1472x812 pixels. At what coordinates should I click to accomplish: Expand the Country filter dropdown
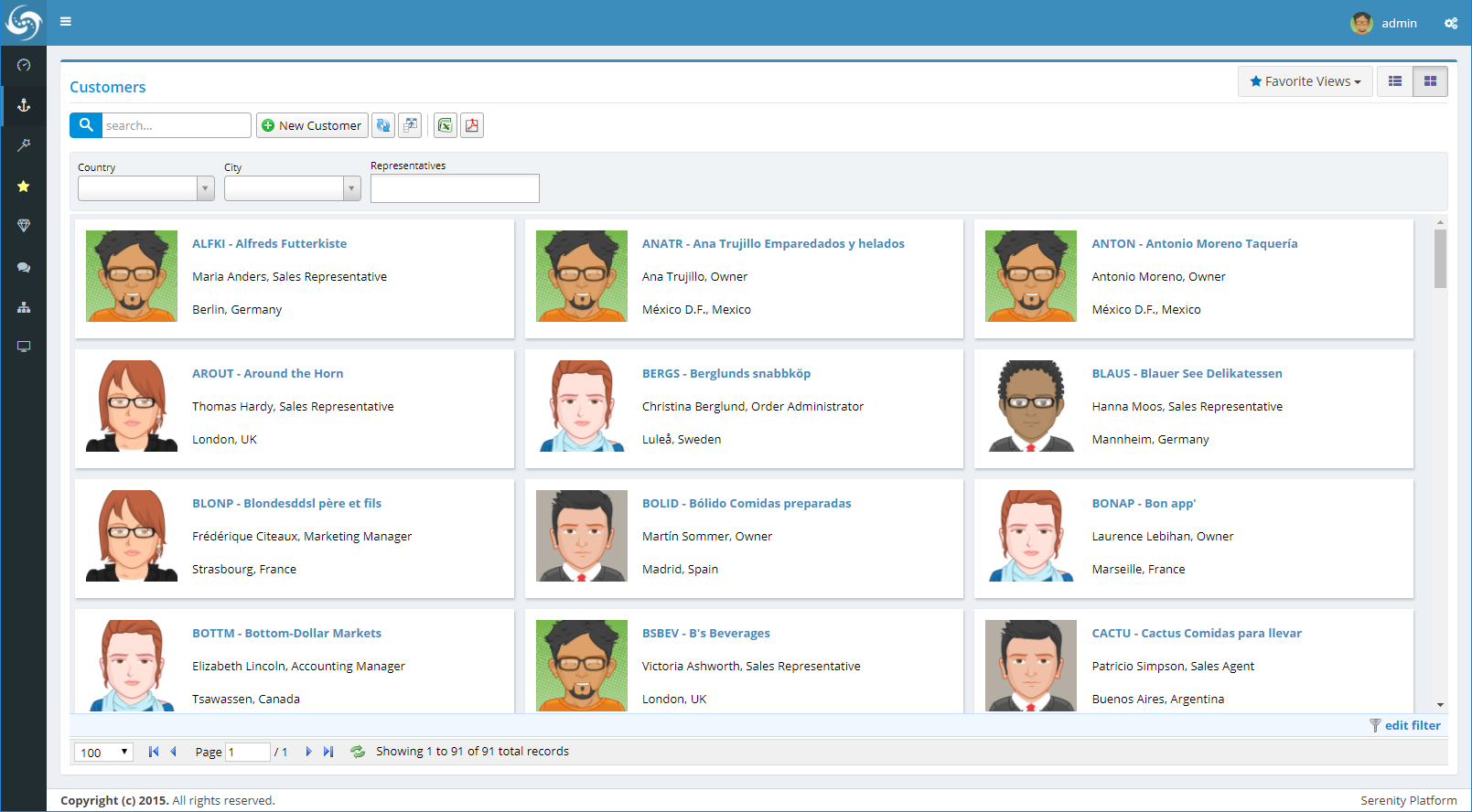click(x=206, y=188)
